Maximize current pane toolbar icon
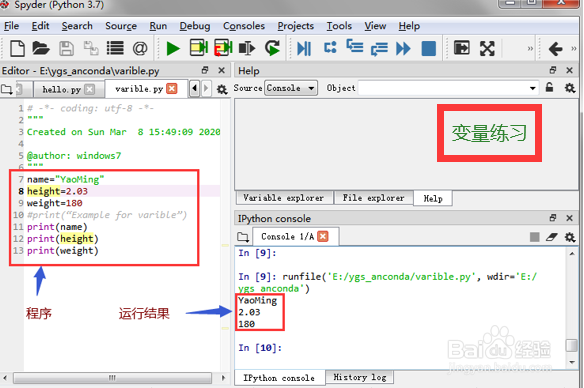The width and height of the screenshot is (584, 388). [x=462, y=48]
